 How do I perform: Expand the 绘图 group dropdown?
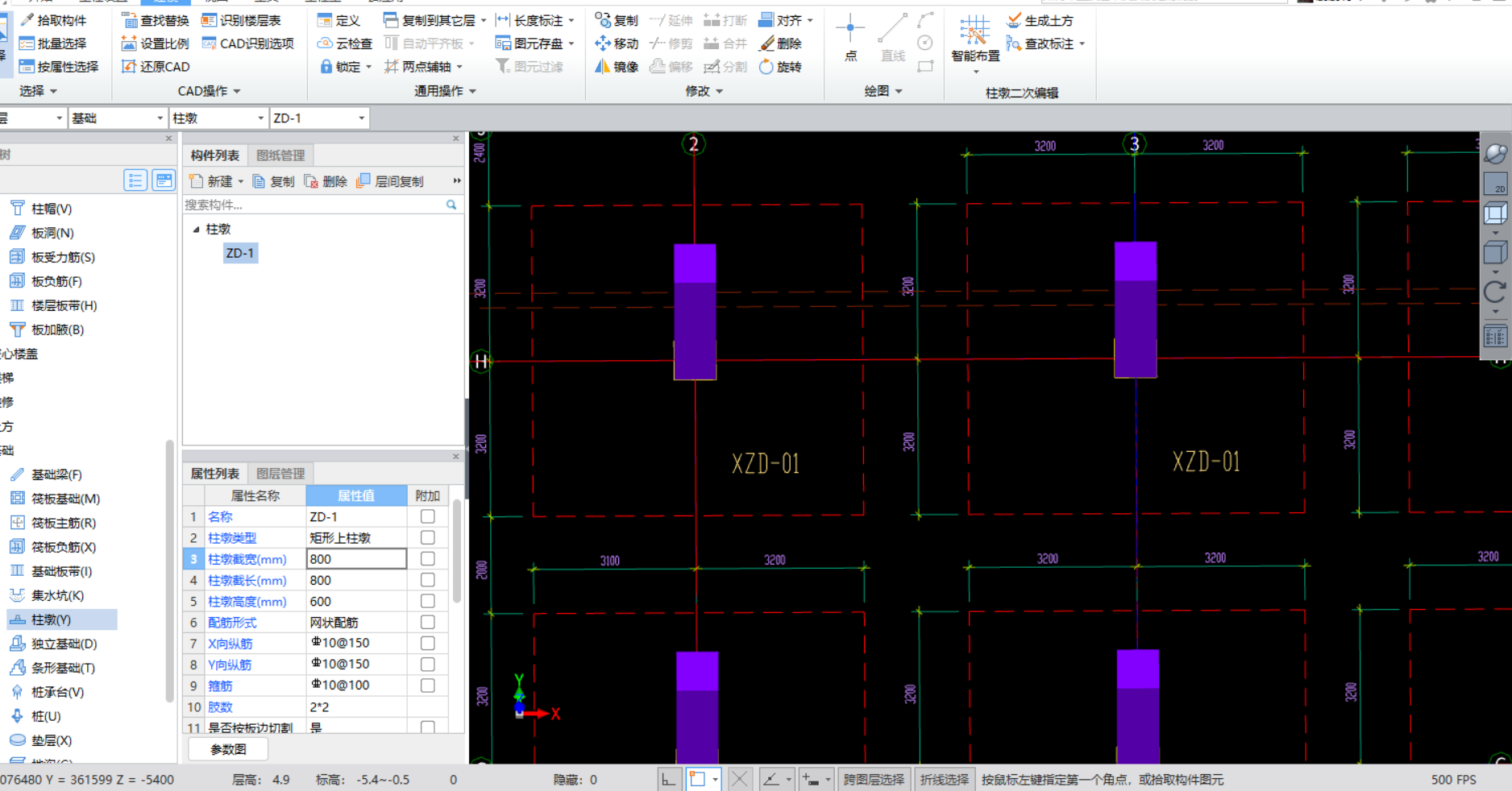point(883,91)
